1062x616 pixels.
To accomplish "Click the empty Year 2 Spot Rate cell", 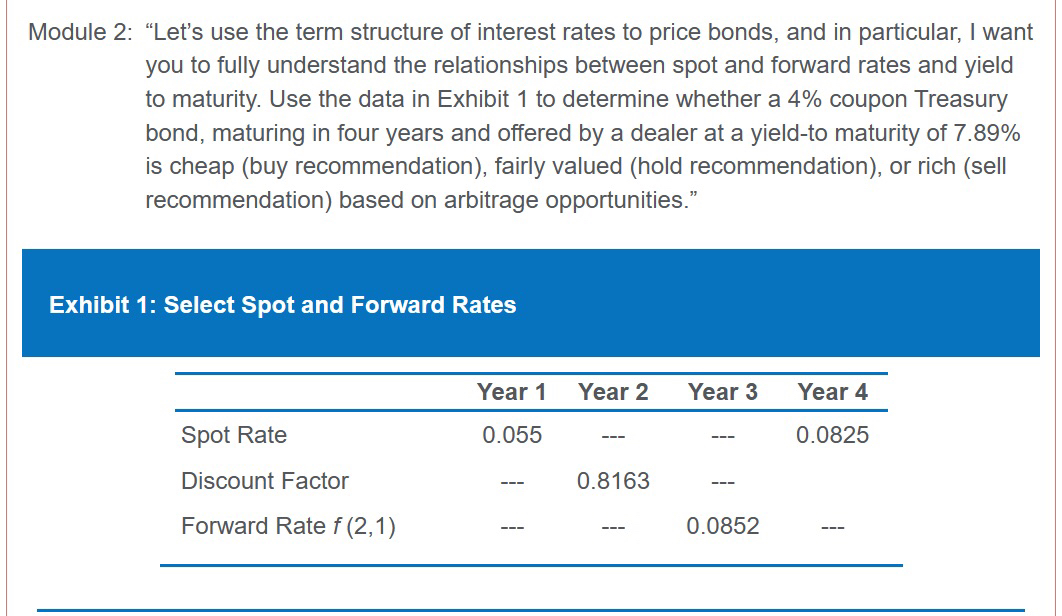I will [613, 436].
